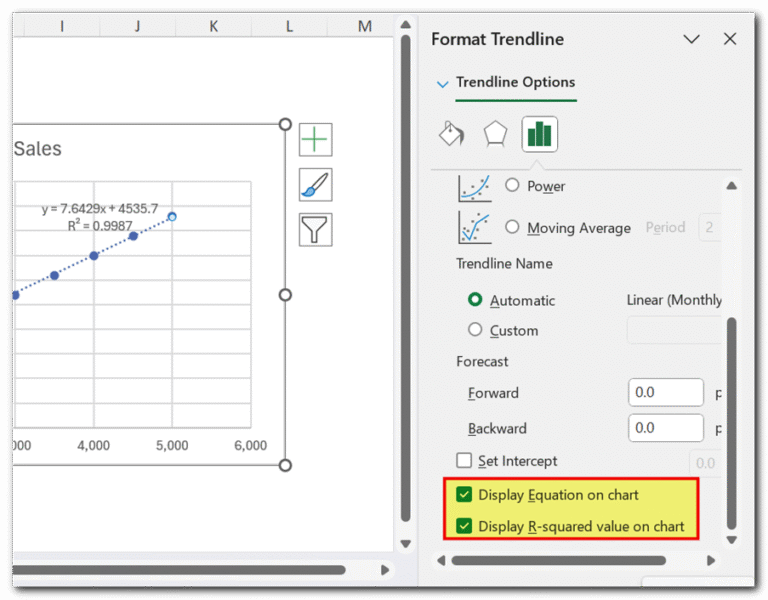Click the worksheet vertical scroll down arrow

(x=405, y=544)
